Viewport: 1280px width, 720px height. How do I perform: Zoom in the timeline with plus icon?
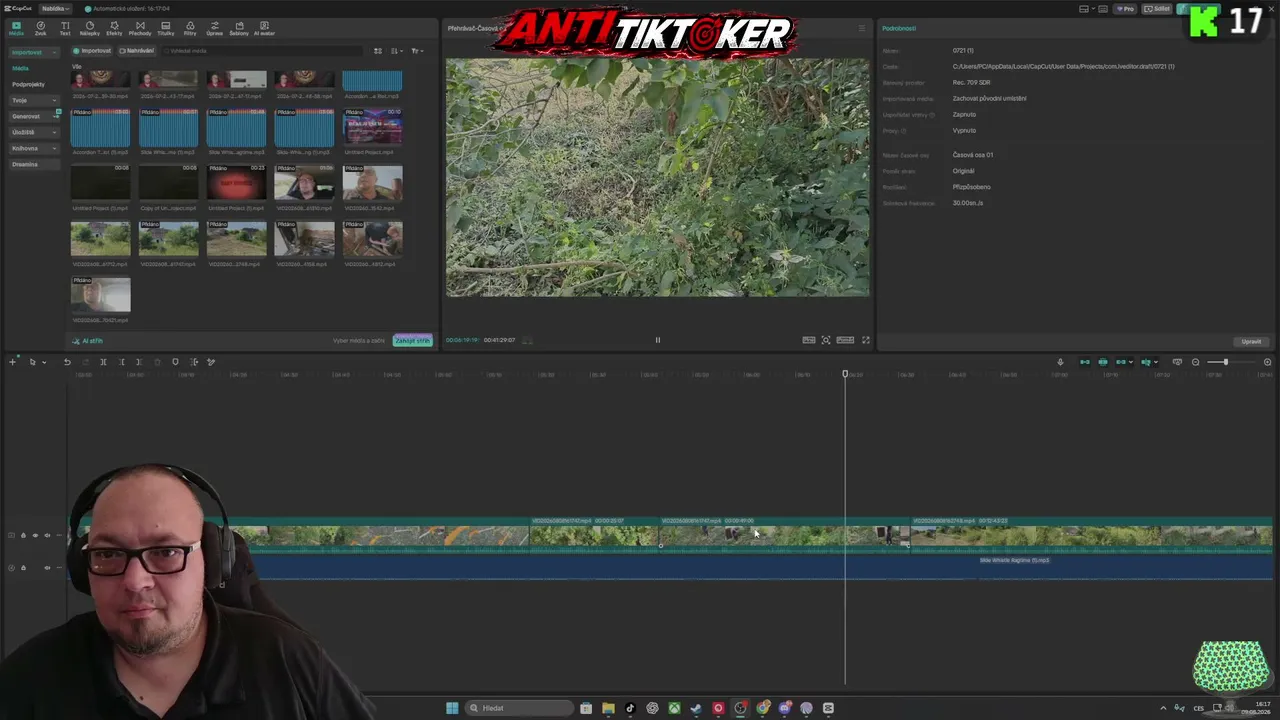pyautogui.click(x=1267, y=362)
